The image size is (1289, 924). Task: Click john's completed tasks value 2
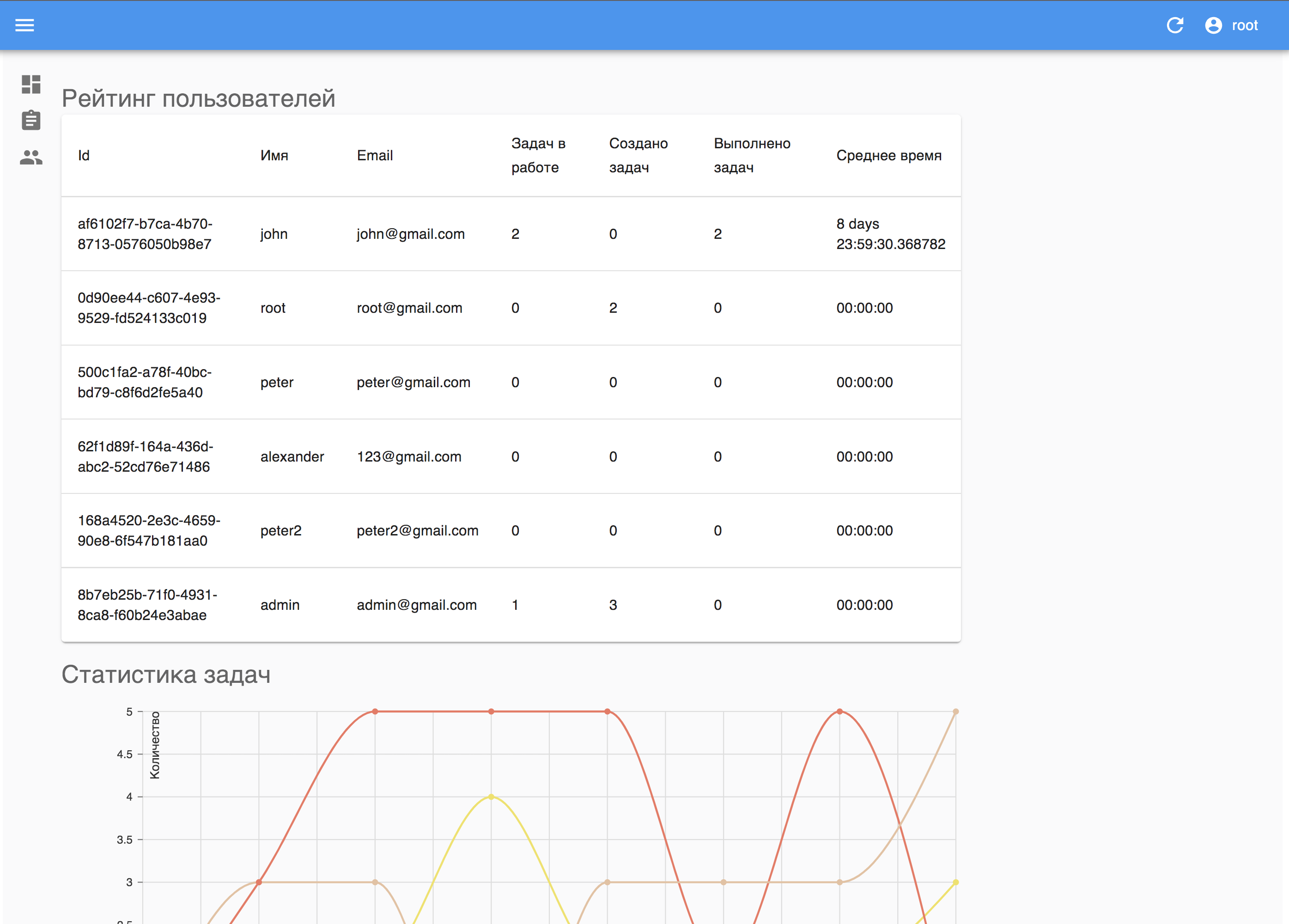pos(718,234)
